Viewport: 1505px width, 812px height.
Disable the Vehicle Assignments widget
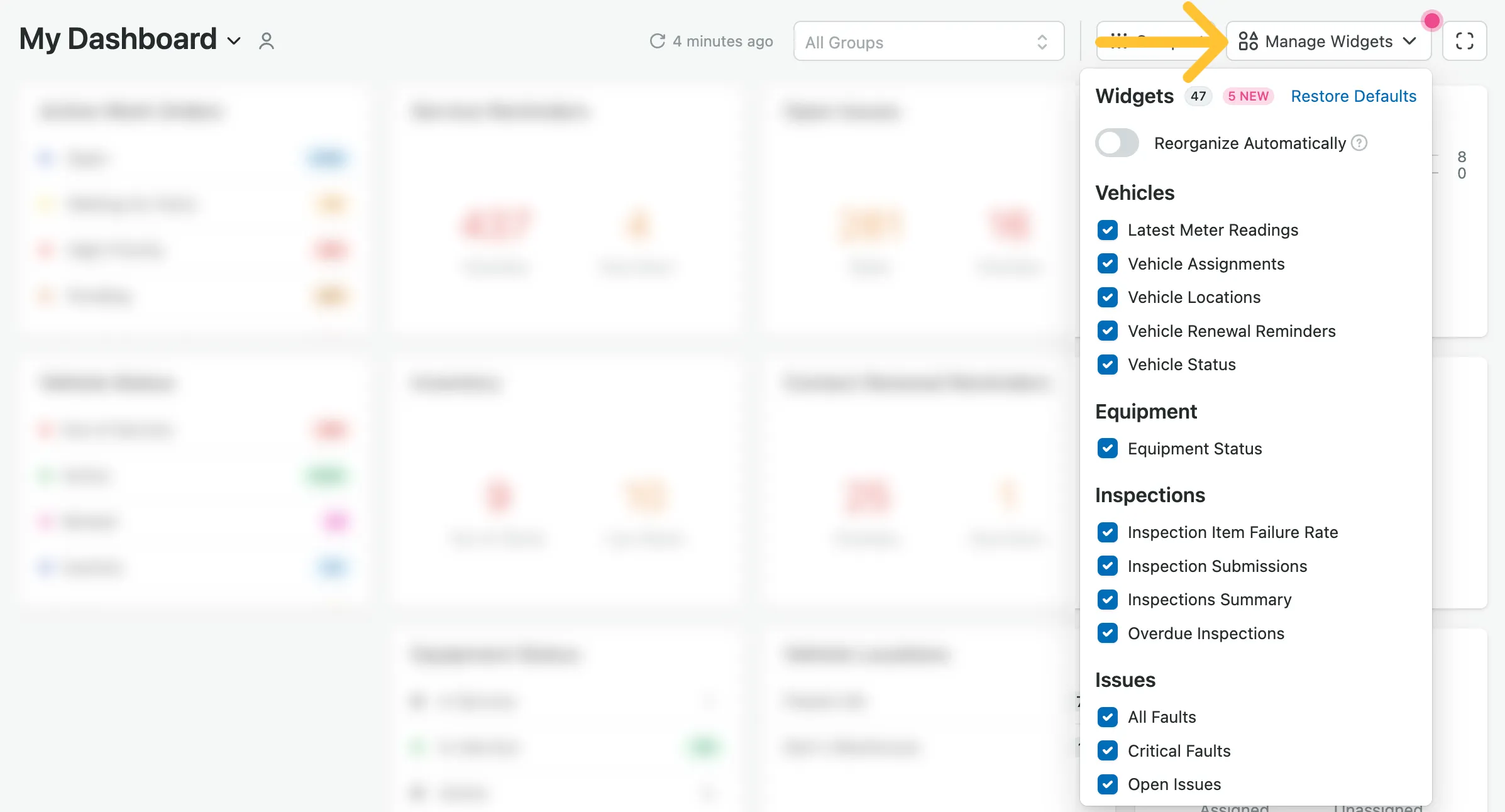[x=1108, y=264]
